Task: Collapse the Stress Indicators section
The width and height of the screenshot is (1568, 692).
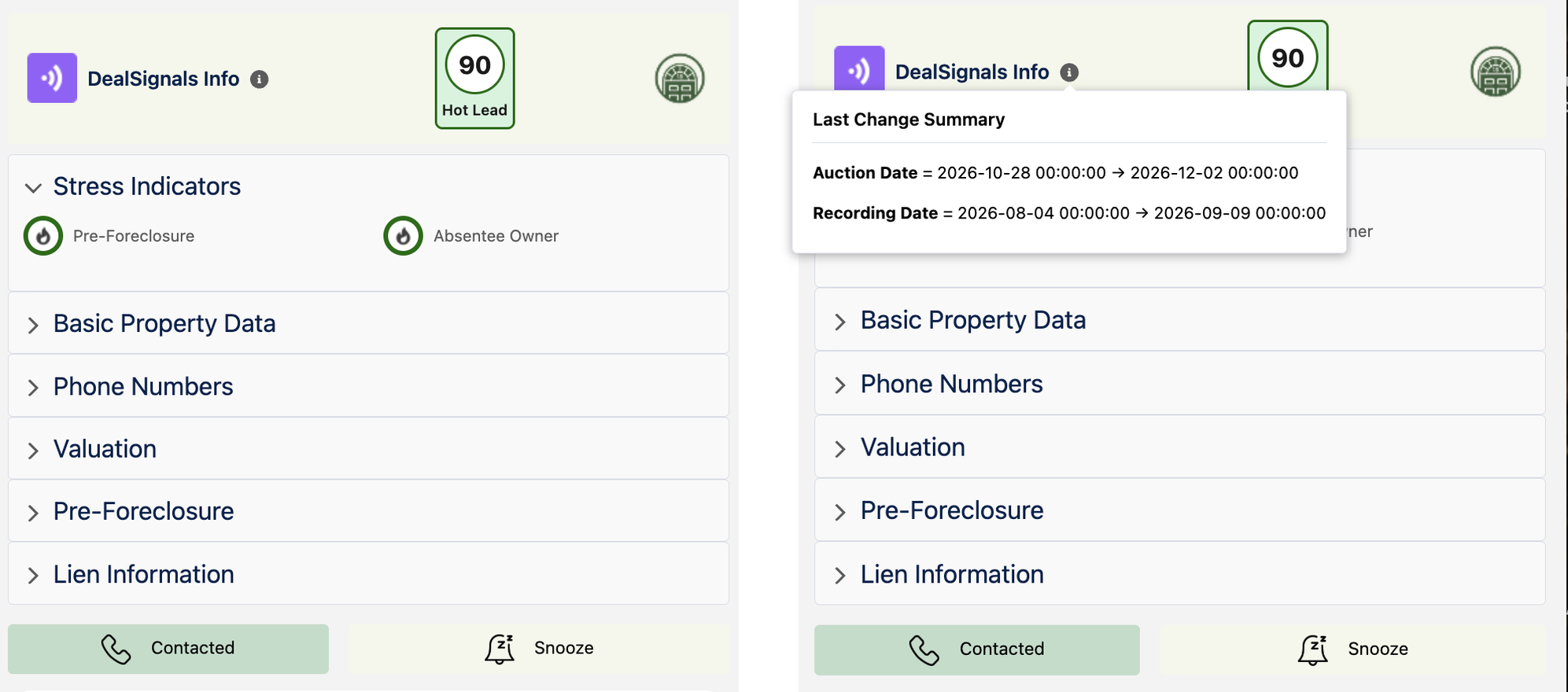Action: (x=33, y=187)
